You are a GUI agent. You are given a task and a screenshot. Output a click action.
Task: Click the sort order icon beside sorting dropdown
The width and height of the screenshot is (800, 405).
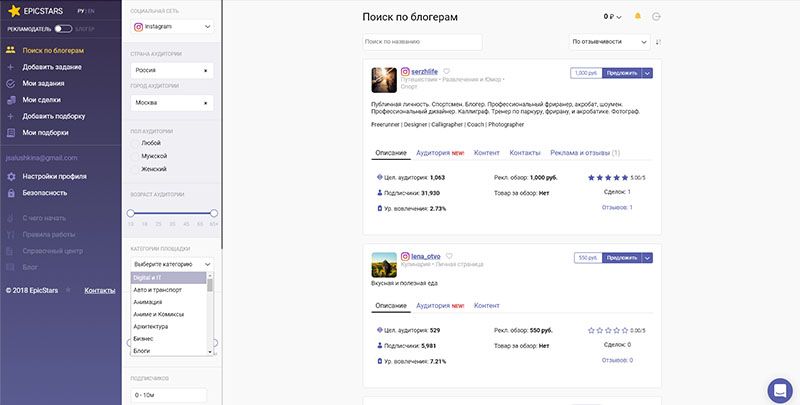pos(658,42)
